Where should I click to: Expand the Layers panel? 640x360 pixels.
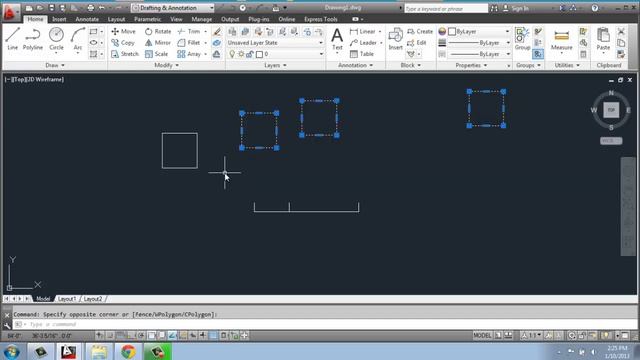click(275, 65)
